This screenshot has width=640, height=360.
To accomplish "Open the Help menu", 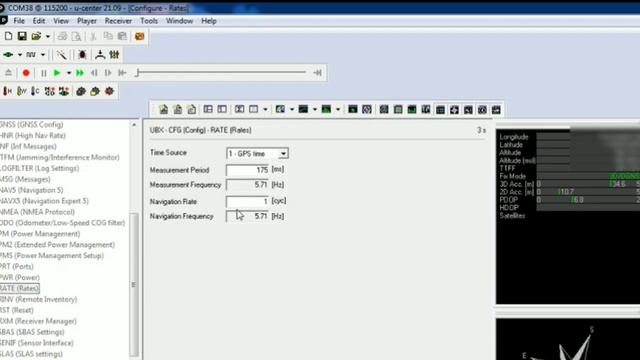I will (209, 21).
